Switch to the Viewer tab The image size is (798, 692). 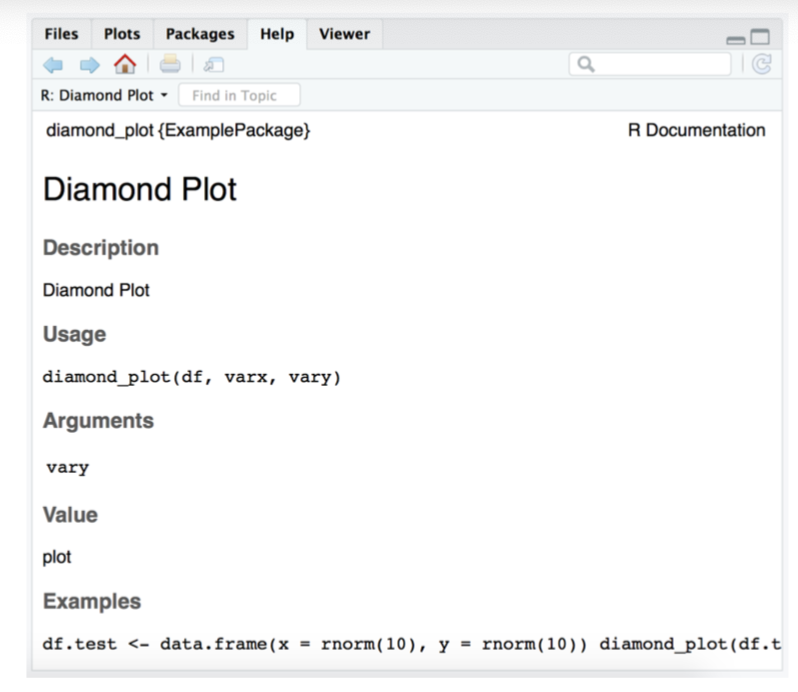[x=344, y=34]
